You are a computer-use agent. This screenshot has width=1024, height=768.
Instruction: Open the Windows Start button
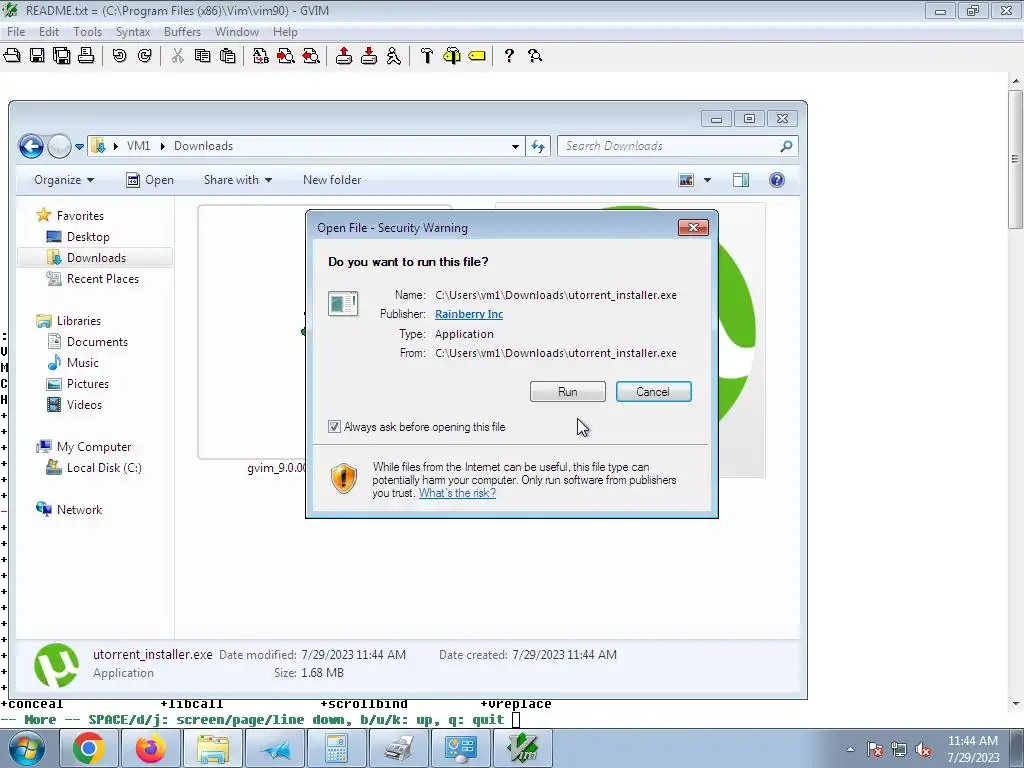26,748
